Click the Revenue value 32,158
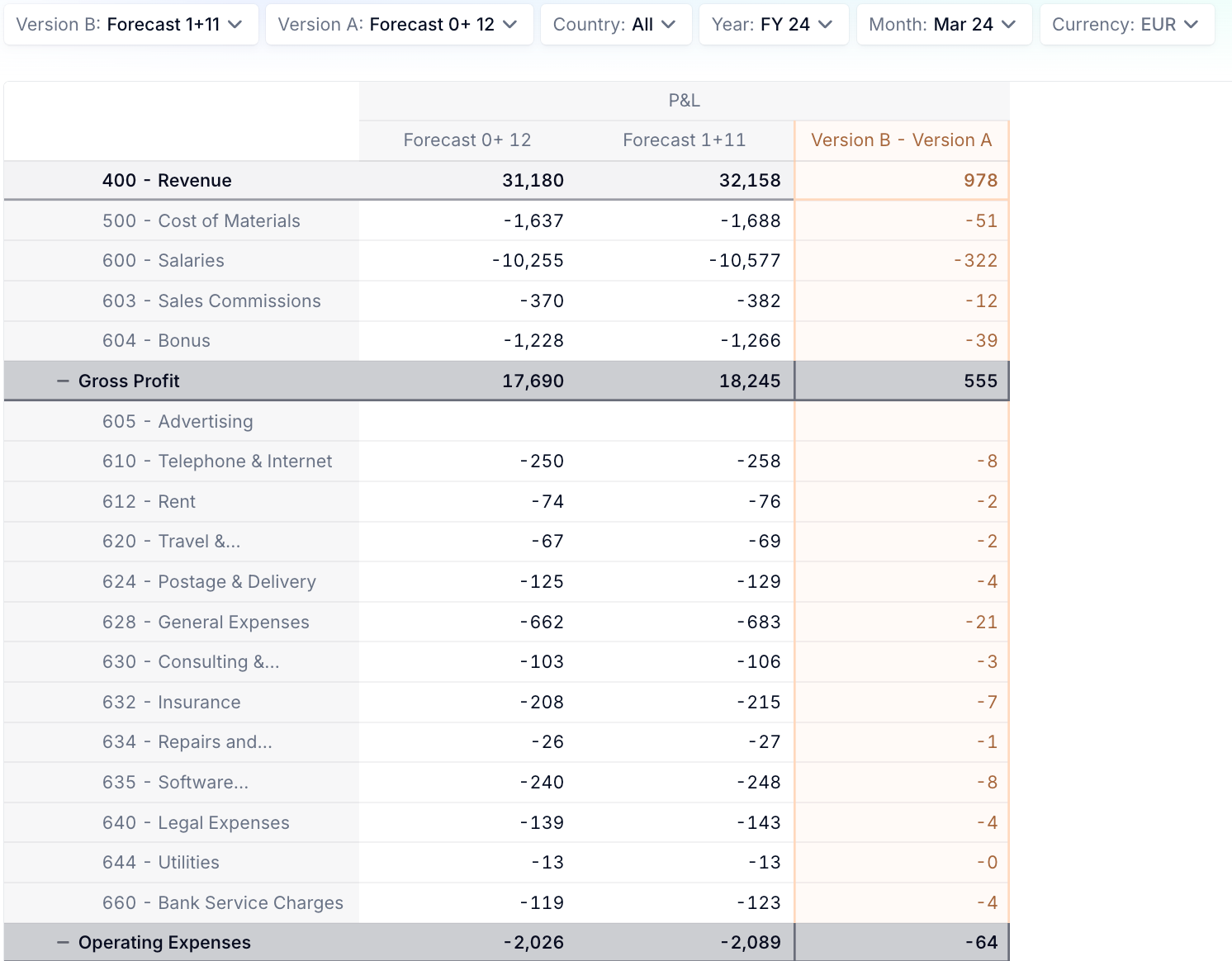Viewport: 1232px width, 961px height. [x=750, y=181]
